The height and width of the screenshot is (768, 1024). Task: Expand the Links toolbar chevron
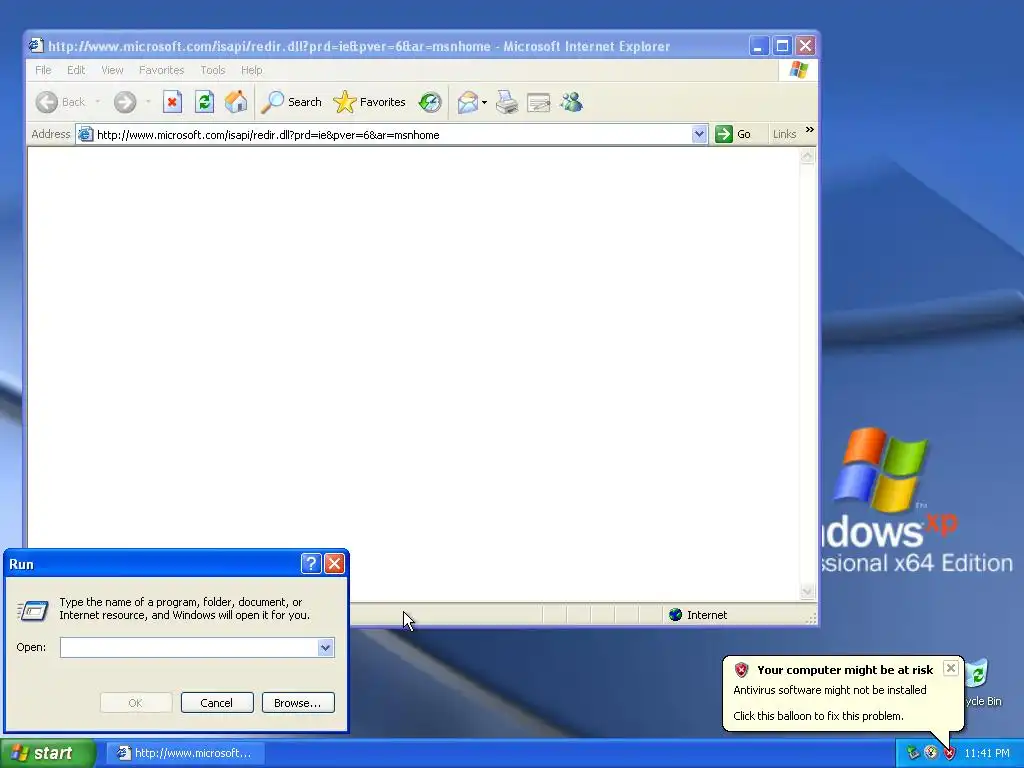(810, 130)
